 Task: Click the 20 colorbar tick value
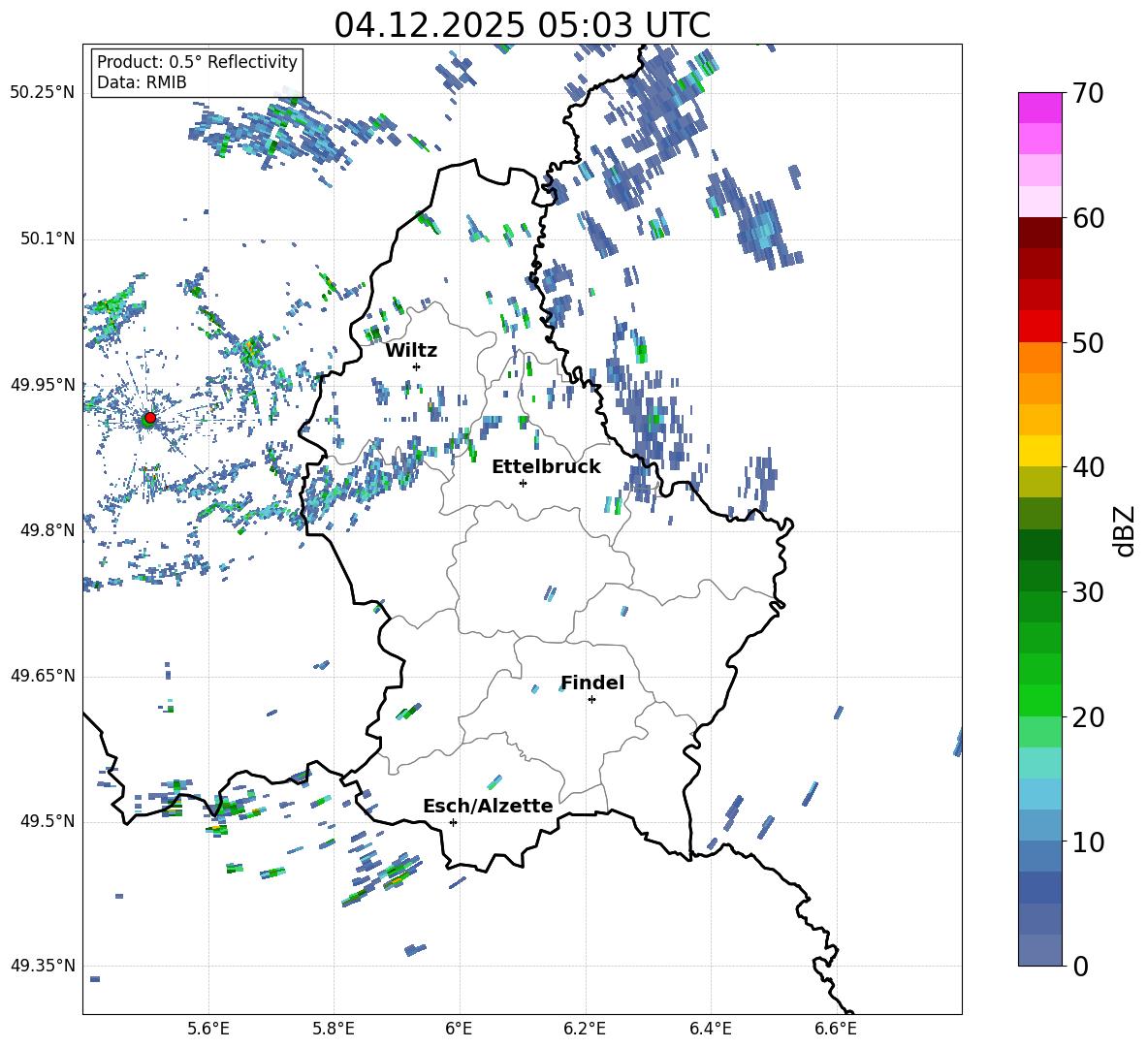point(1088,717)
